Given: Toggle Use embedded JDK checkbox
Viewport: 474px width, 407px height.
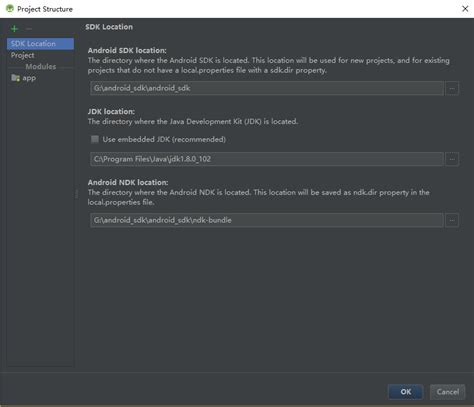Looking at the screenshot, I should [95, 139].
